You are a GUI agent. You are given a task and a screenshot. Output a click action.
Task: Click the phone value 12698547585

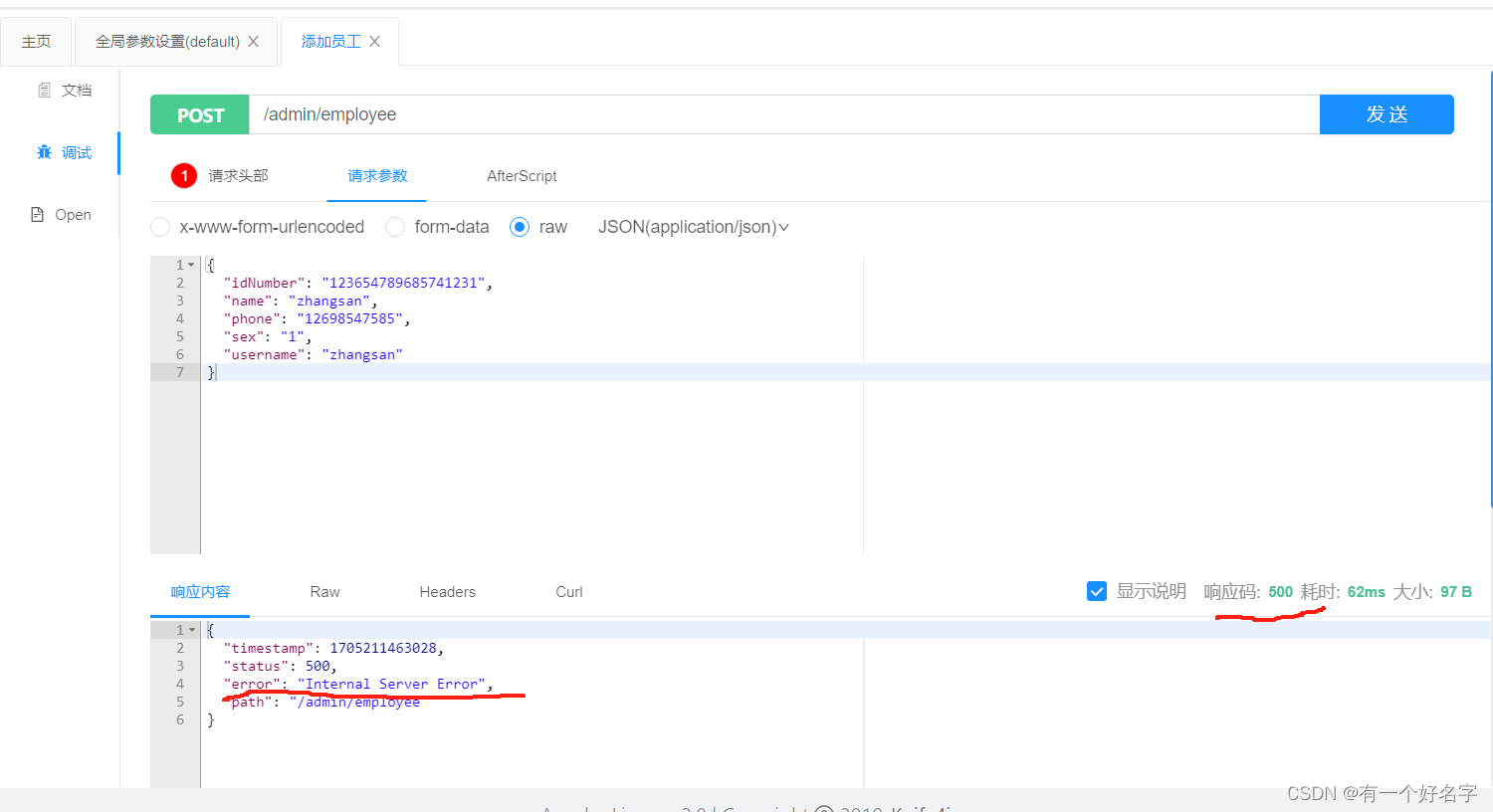click(x=350, y=318)
